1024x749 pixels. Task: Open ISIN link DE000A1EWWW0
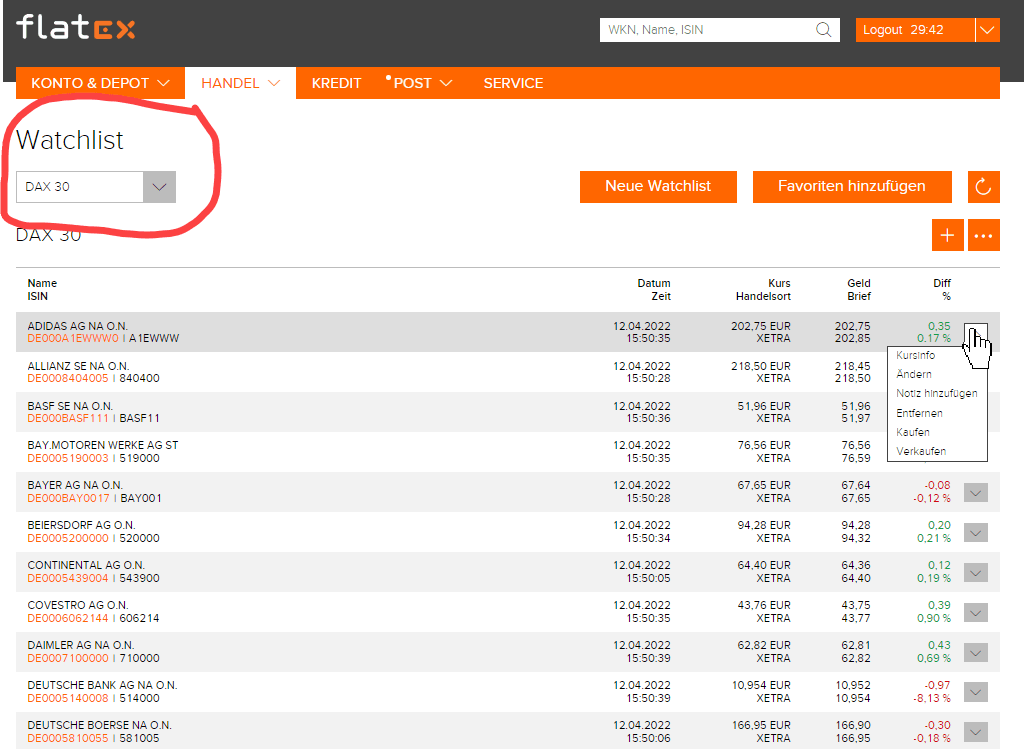pos(73,338)
